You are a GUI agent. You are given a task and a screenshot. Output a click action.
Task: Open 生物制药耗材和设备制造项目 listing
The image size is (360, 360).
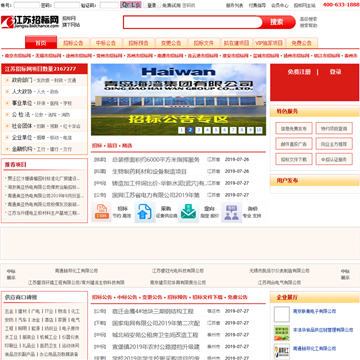(149, 171)
